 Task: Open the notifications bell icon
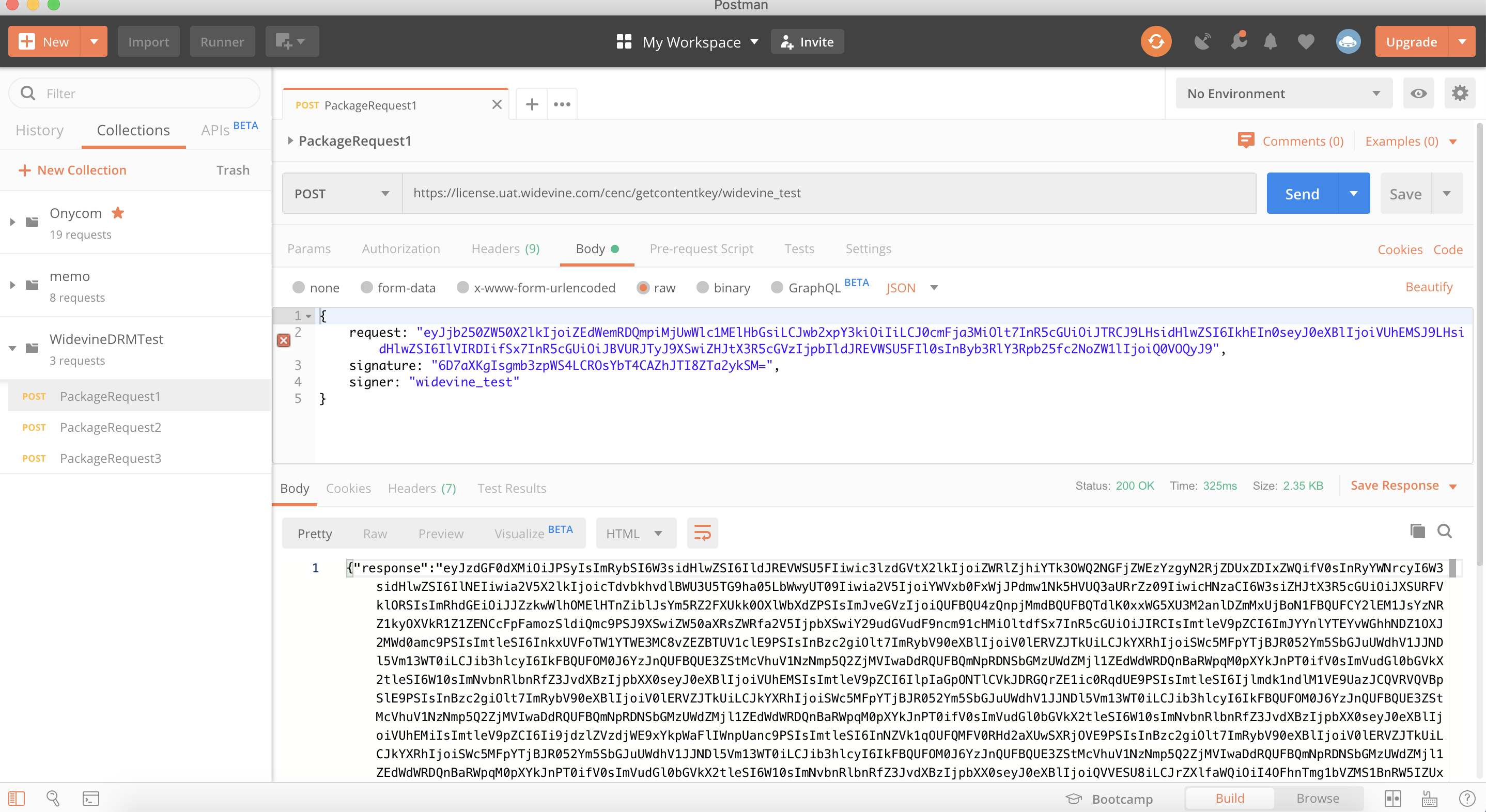coord(1270,41)
